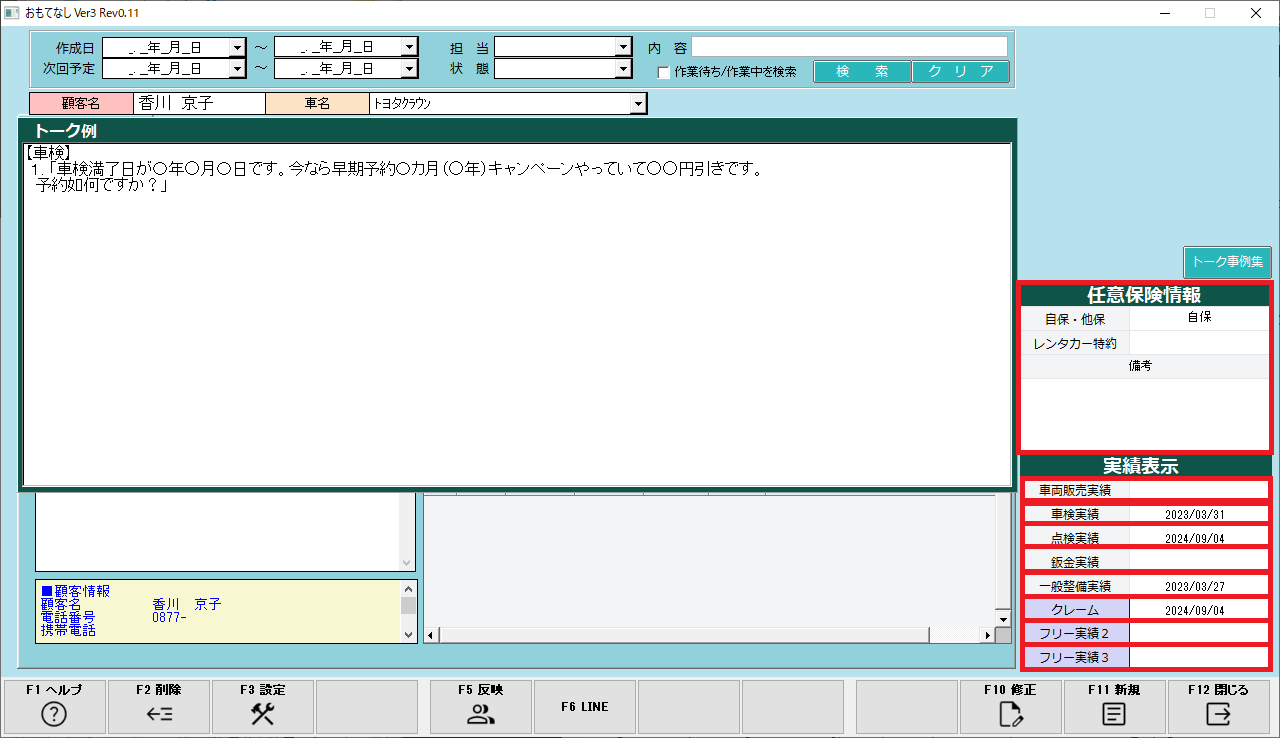Click F5 反映 person icon
The image size is (1280, 738).
(x=481, y=714)
